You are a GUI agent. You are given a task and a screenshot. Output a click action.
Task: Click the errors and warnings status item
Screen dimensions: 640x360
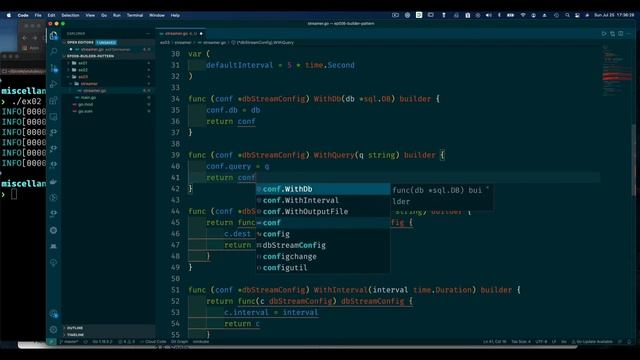[126, 342]
